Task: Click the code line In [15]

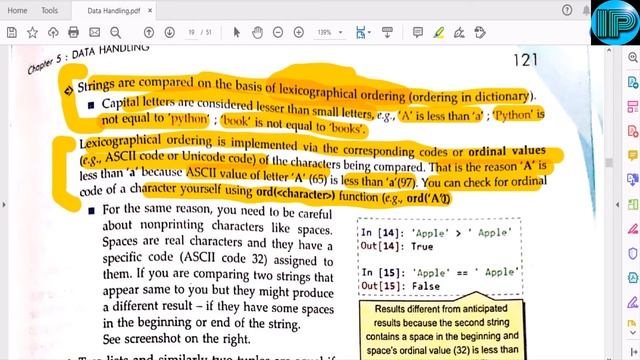Action: coord(440,272)
